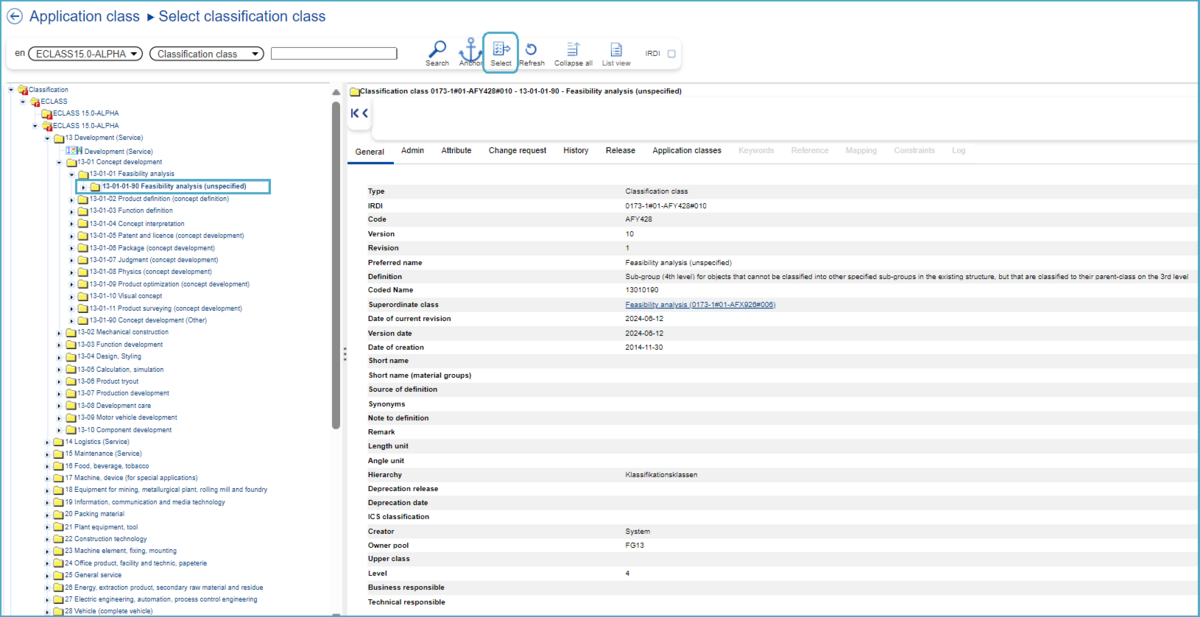This screenshot has height=617, width=1200.
Task: Open the Attribute tab
Action: [456, 151]
